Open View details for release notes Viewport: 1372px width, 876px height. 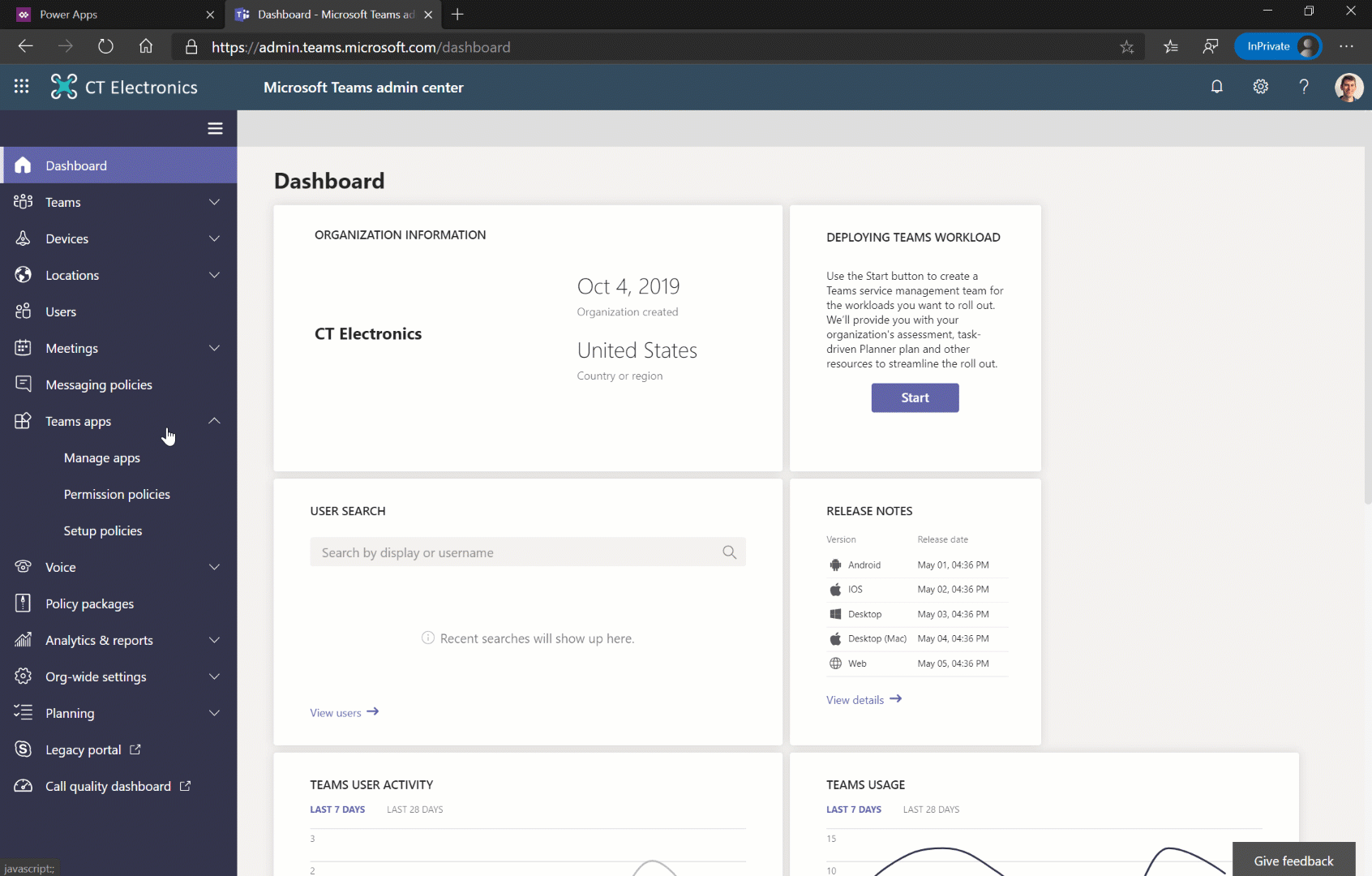(864, 699)
